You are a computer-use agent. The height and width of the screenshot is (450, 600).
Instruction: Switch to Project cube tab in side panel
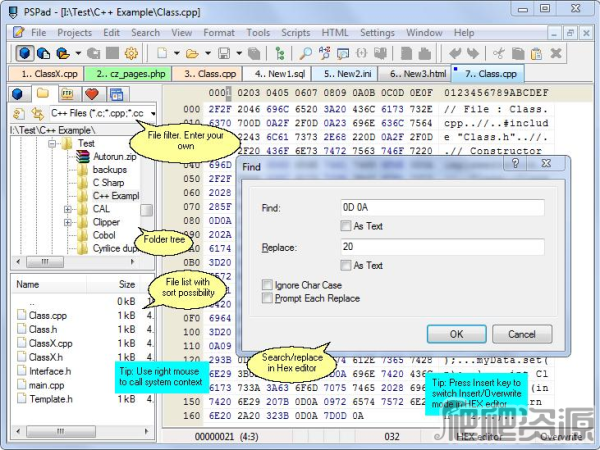[18, 94]
